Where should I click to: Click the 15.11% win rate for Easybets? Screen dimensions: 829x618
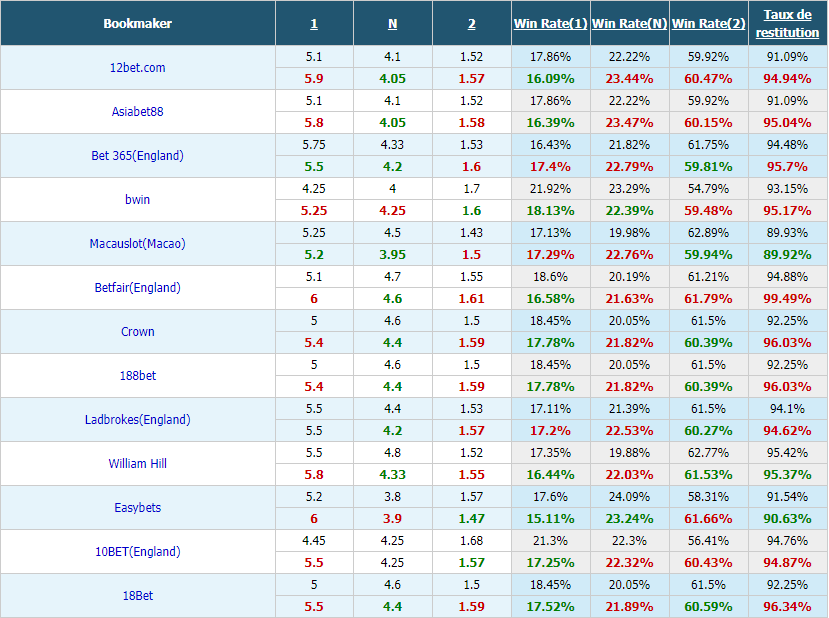coord(550,519)
